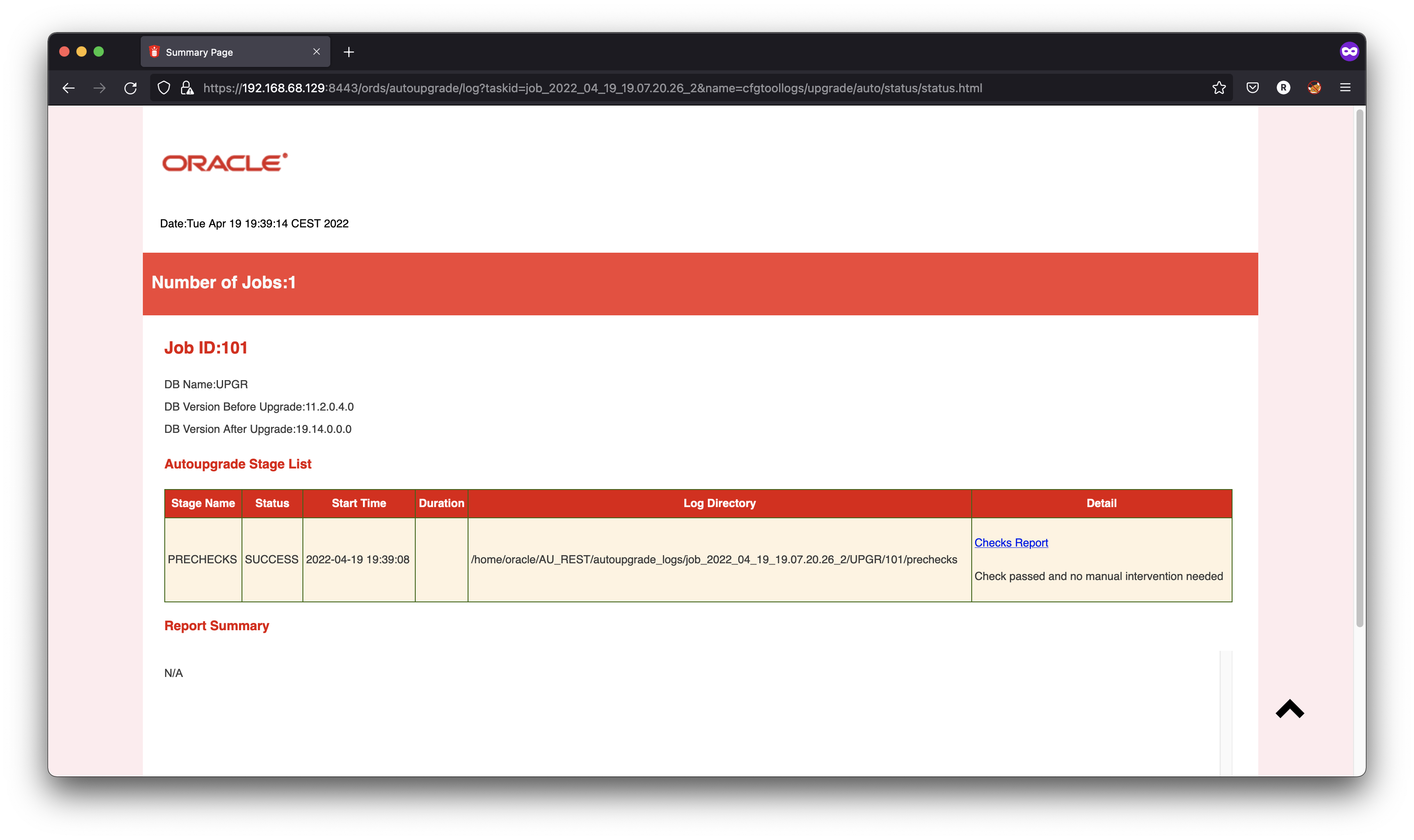Screen dimensions: 1414x840
Task: Click the page date line
Action: click(x=254, y=224)
